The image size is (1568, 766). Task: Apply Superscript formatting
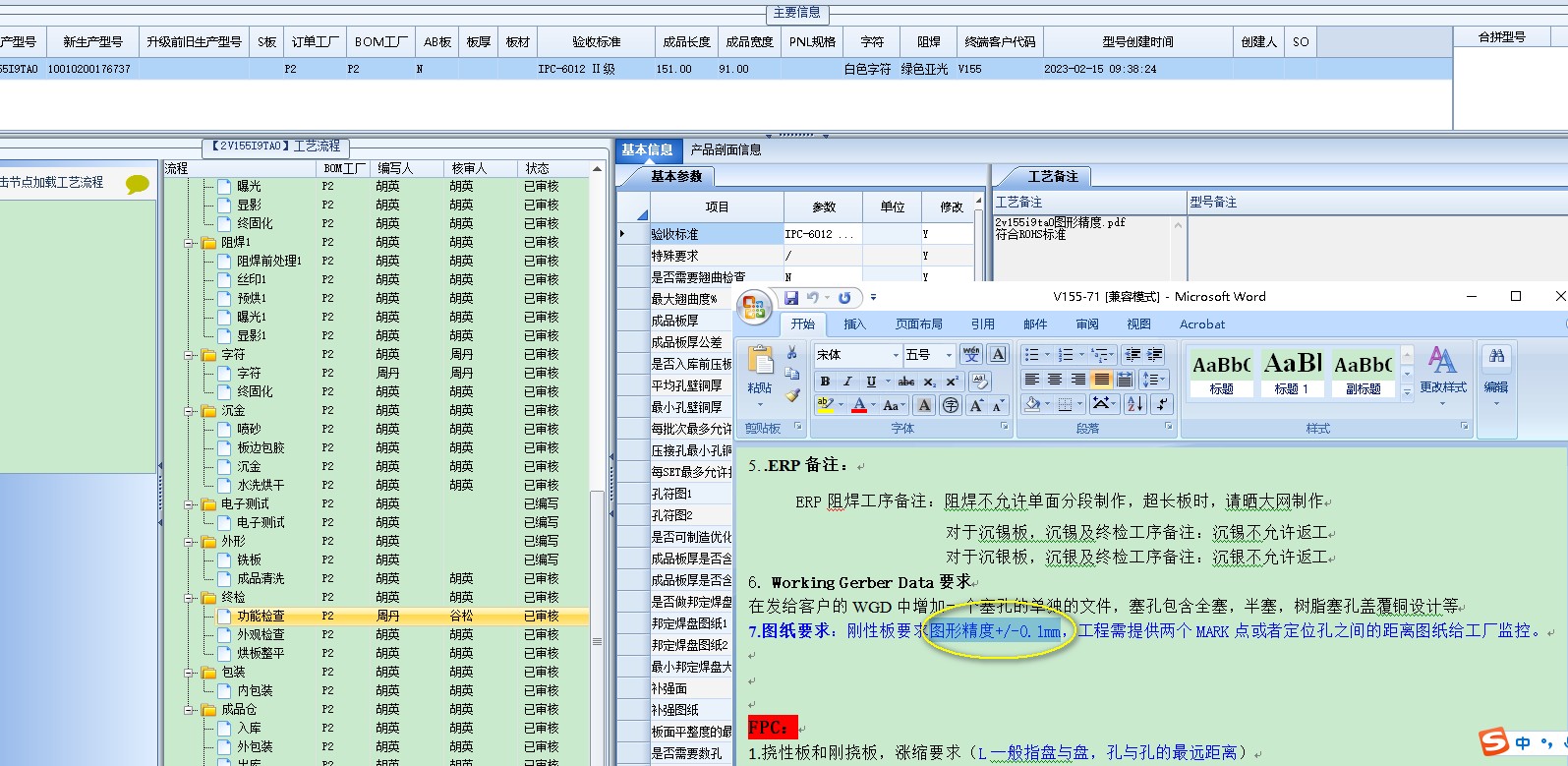[952, 382]
